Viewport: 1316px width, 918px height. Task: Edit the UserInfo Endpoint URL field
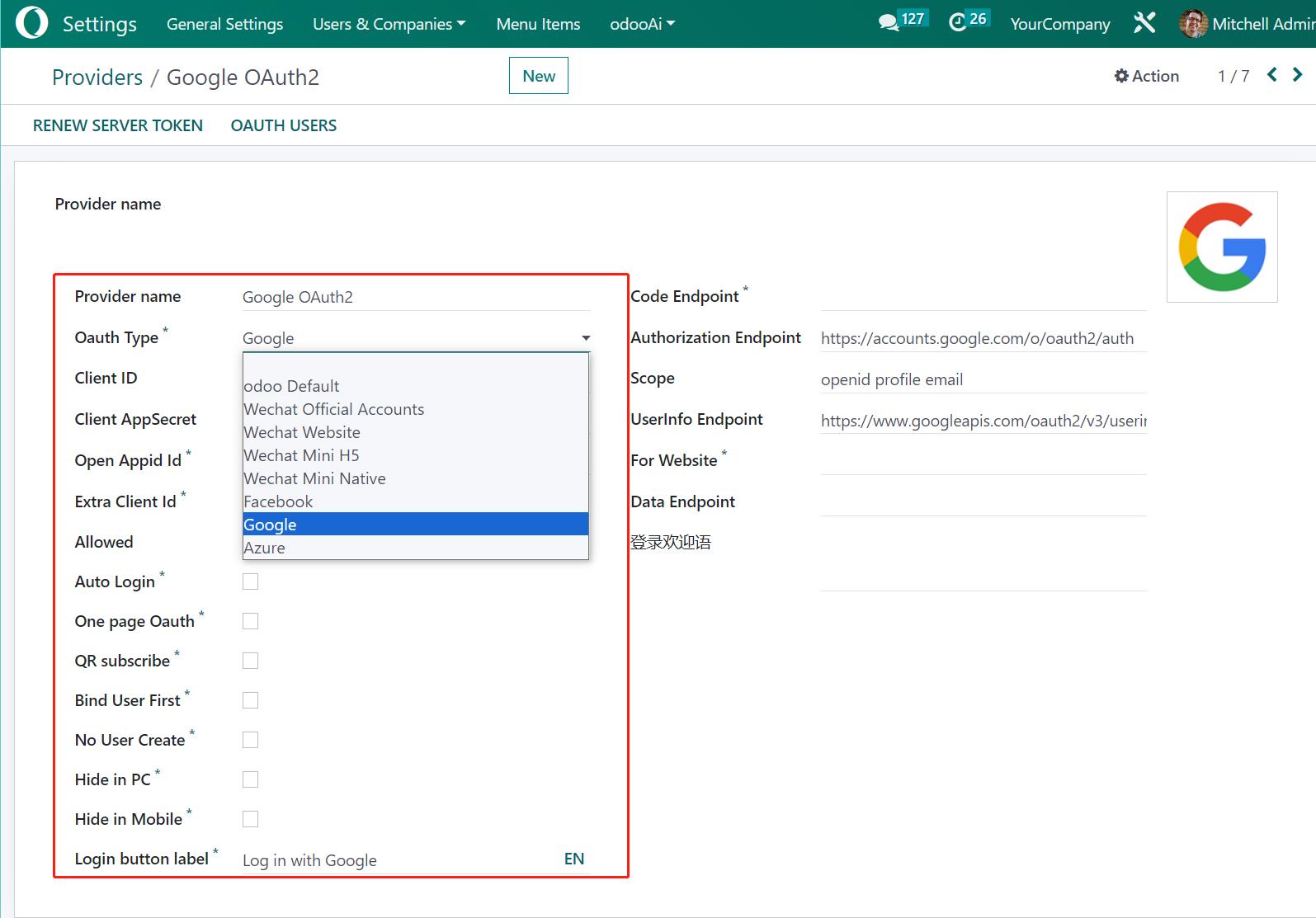(983, 421)
